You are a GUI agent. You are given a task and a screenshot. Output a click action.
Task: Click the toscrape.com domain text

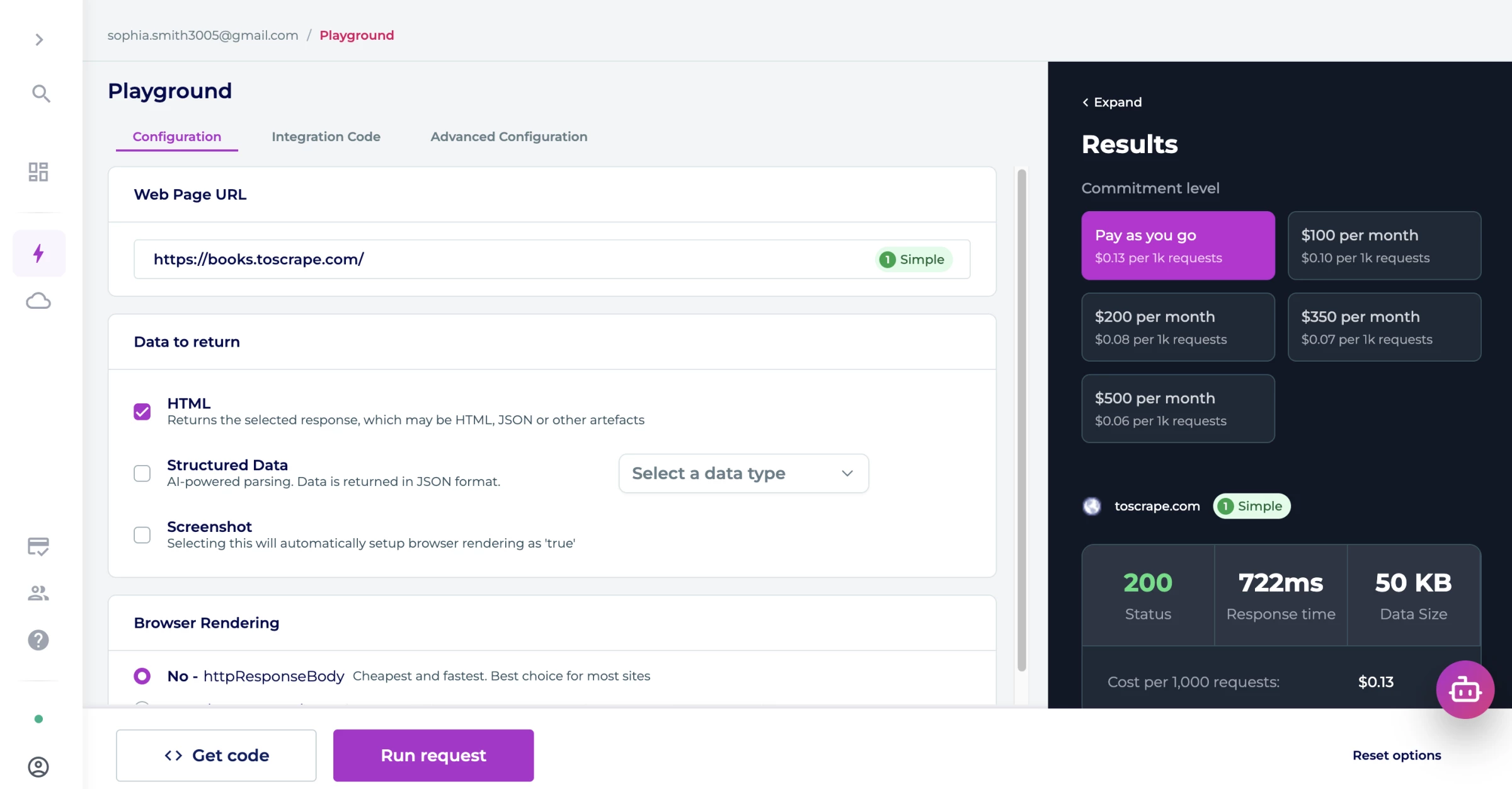point(1157,506)
